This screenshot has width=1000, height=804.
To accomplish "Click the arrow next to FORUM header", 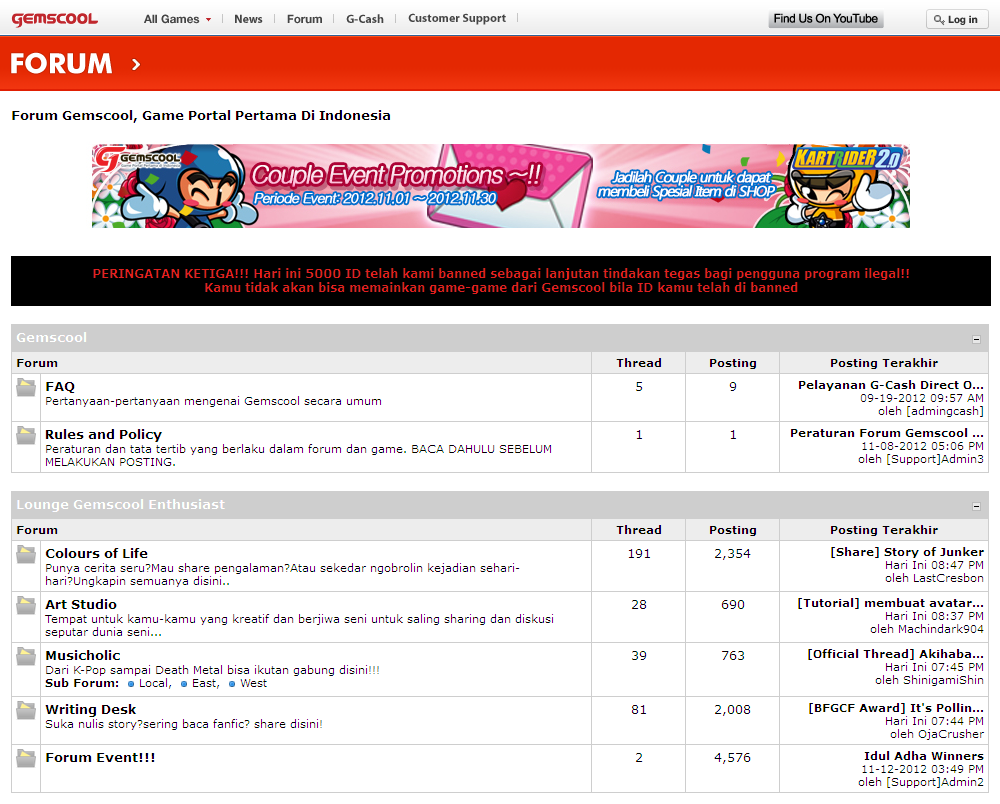I will point(135,64).
